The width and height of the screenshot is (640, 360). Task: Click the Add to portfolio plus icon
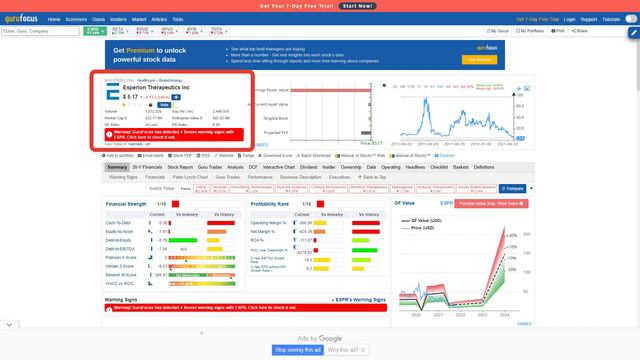[104, 156]
